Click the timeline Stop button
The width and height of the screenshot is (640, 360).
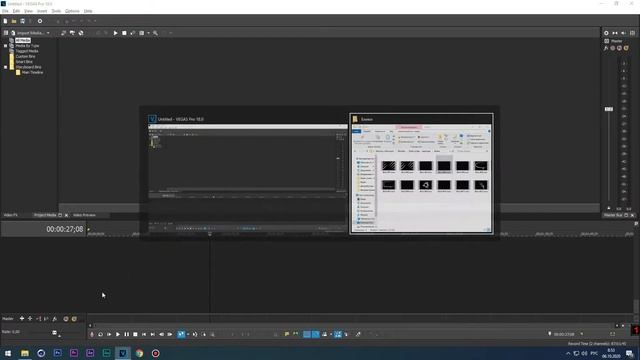[x=135, y=334]
